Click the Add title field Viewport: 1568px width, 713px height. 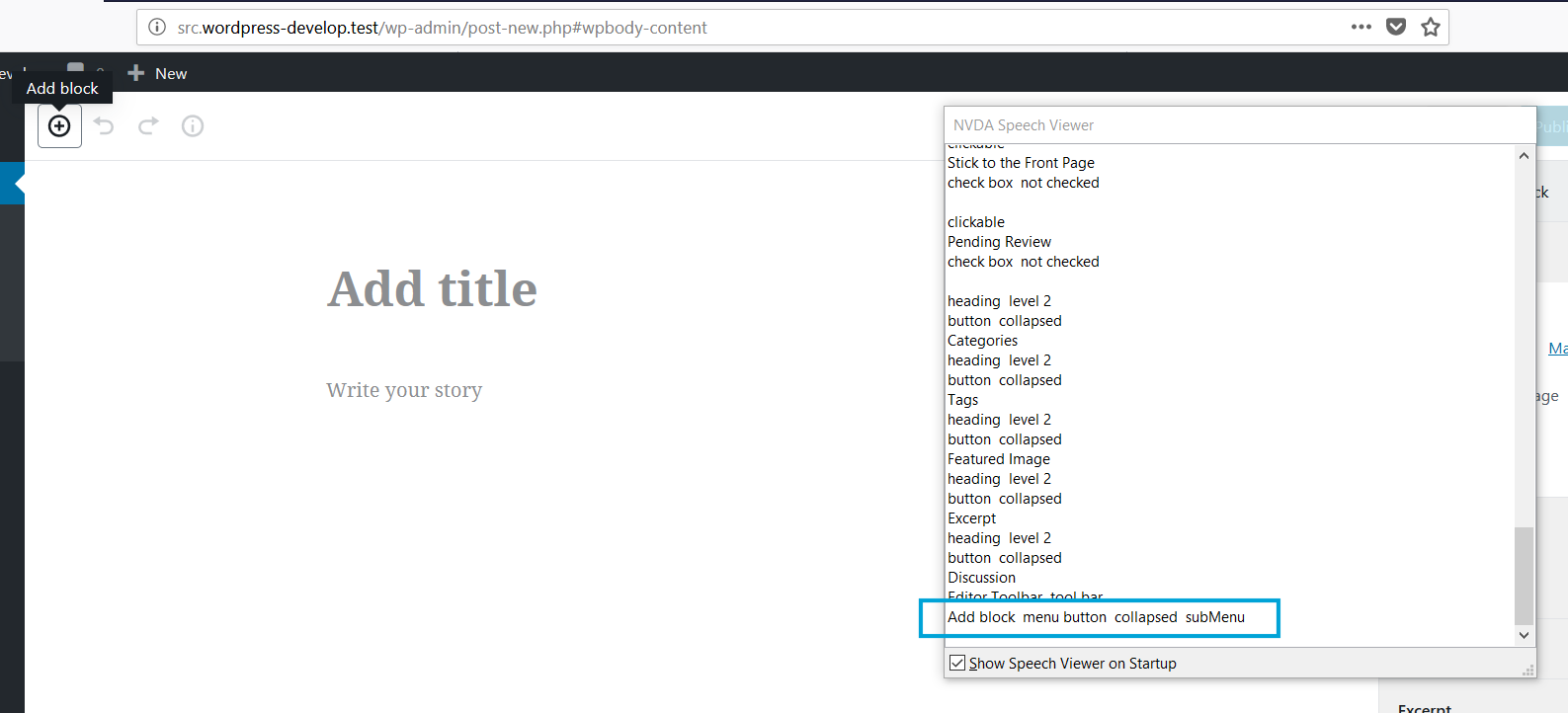(432, 289)
